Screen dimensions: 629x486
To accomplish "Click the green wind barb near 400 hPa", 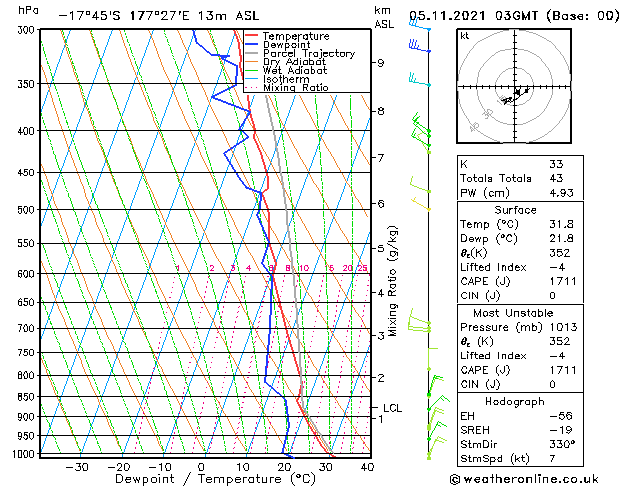I will 420,128.
